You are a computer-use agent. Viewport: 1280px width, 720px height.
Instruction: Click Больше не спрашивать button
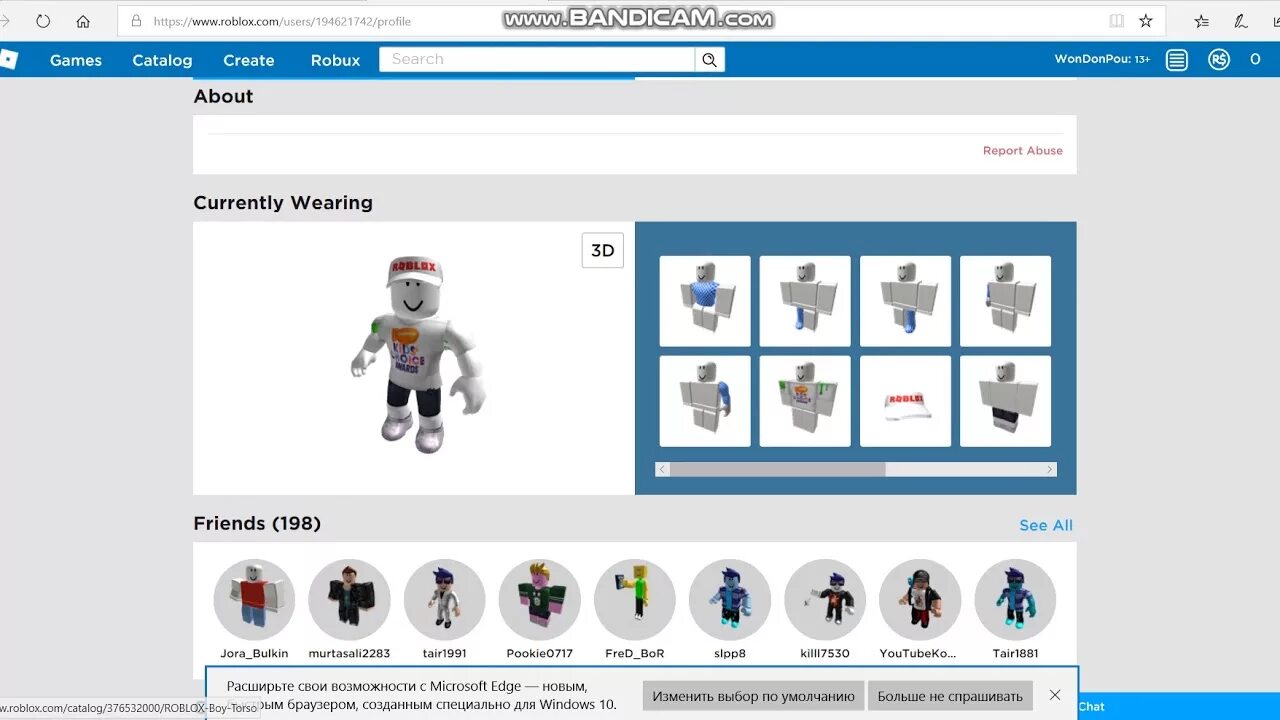[x=950, y=696]
